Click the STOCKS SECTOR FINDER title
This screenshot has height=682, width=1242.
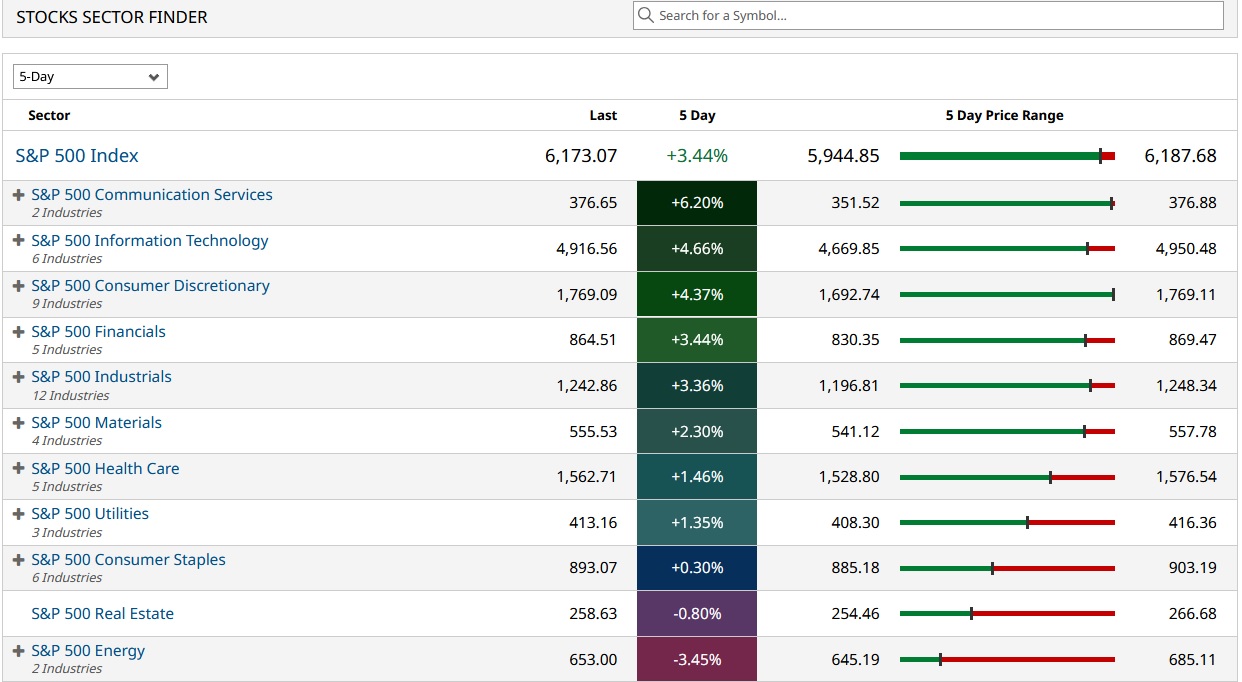[112, 18]
